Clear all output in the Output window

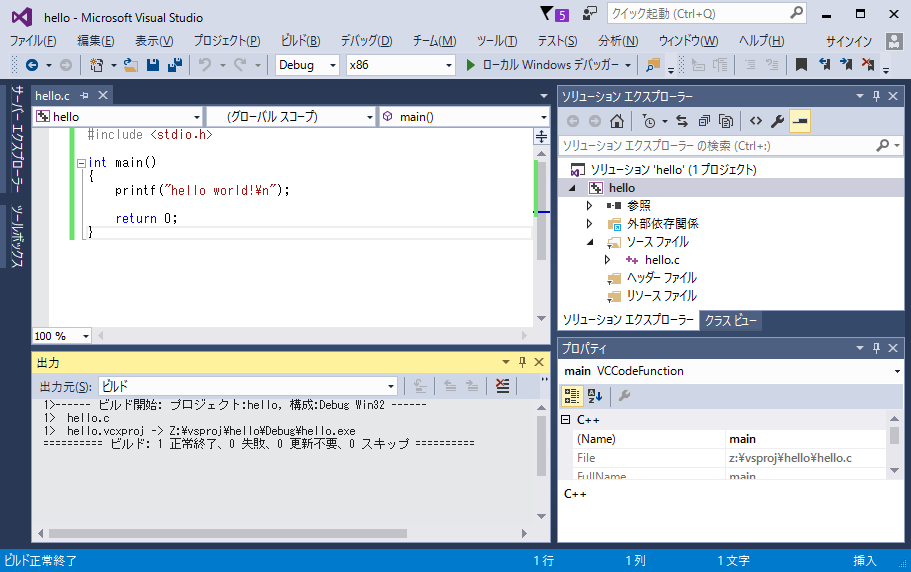pyautogui.click(x=503, y=386)
